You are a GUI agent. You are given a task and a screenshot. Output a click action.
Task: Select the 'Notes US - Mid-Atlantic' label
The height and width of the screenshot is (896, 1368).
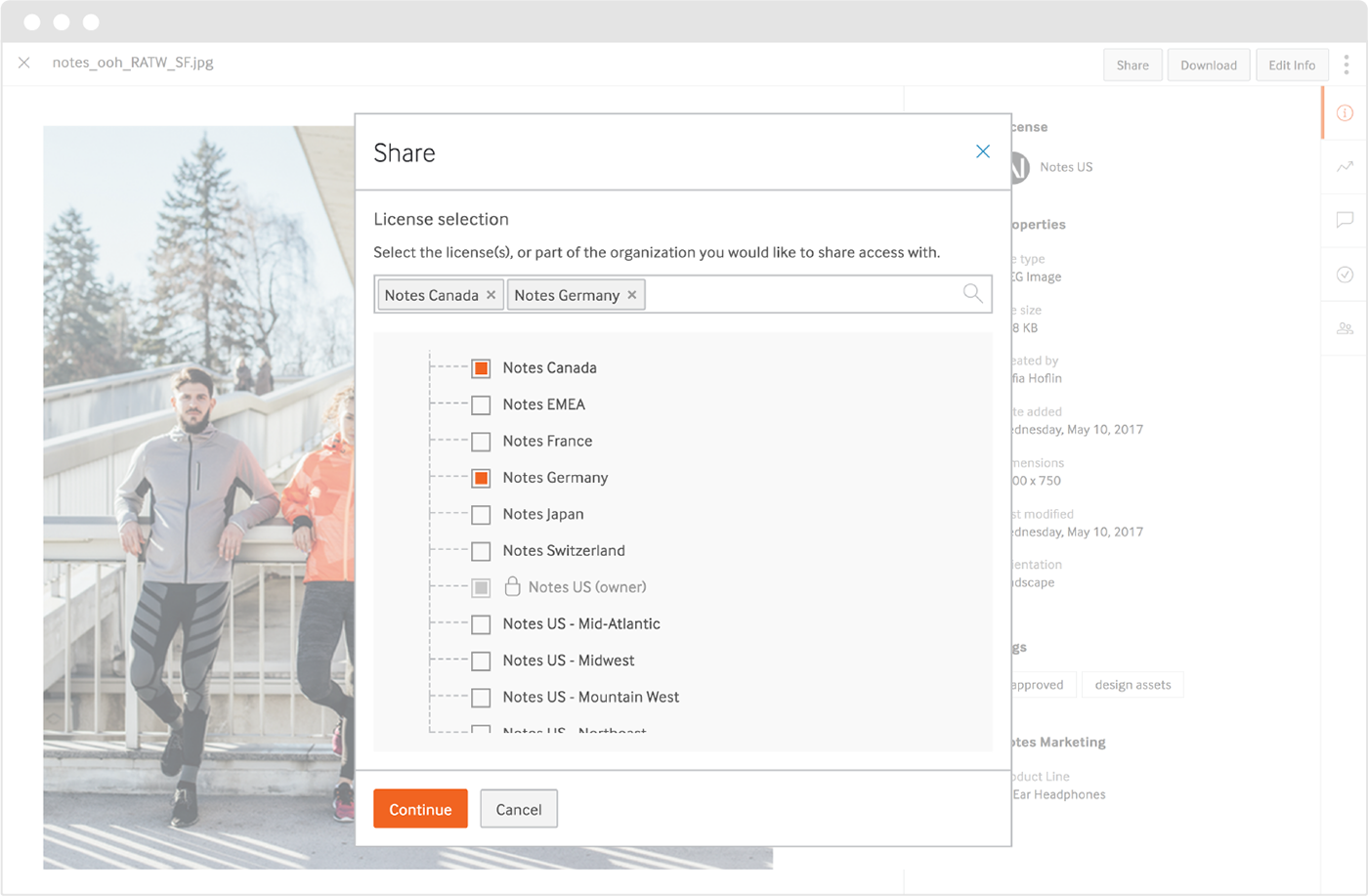tap(581, 623)
